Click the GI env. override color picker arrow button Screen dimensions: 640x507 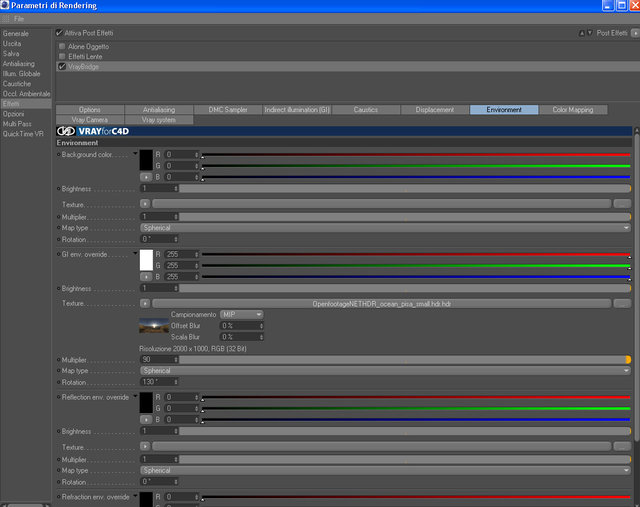tap(146, 277)
